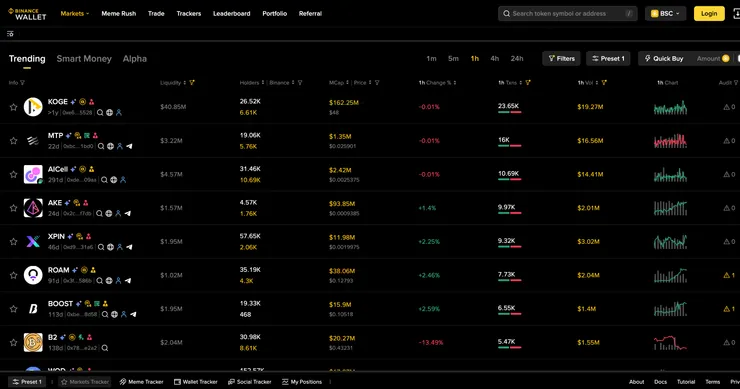Image resolution: width=740 pixels, height=389 pixels.
Task: Star the MTP token as favorite
Action: tap(13, 141)
